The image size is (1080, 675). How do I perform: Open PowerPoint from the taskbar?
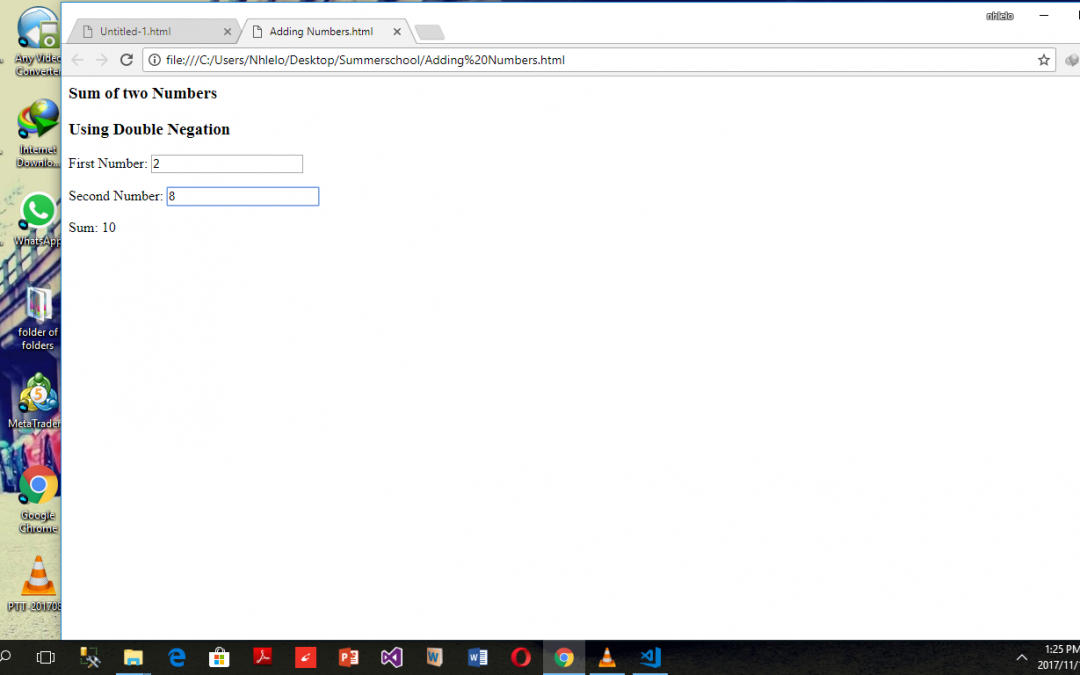[x=348, y=657]
